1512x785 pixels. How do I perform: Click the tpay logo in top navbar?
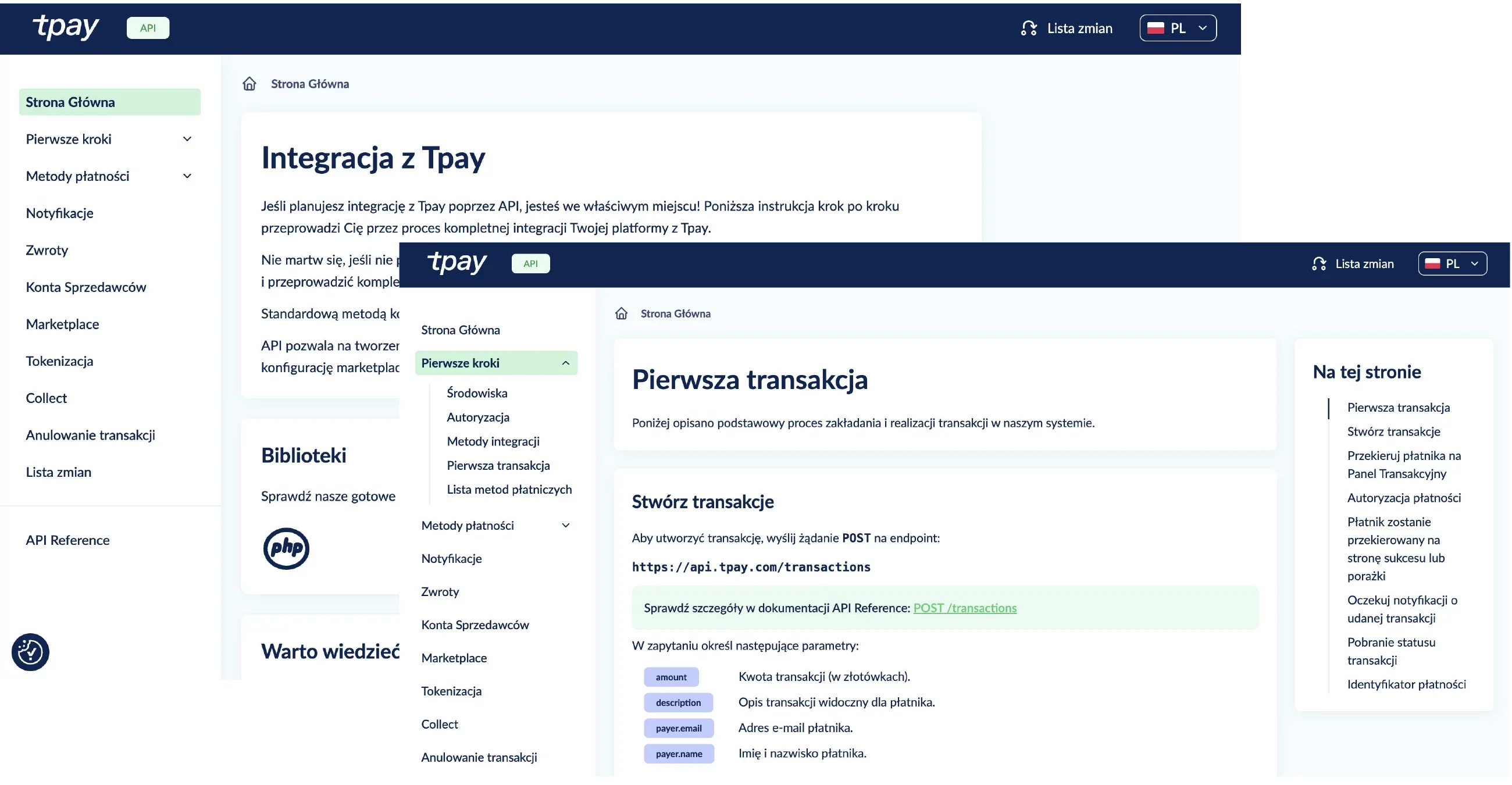point(66,27)
